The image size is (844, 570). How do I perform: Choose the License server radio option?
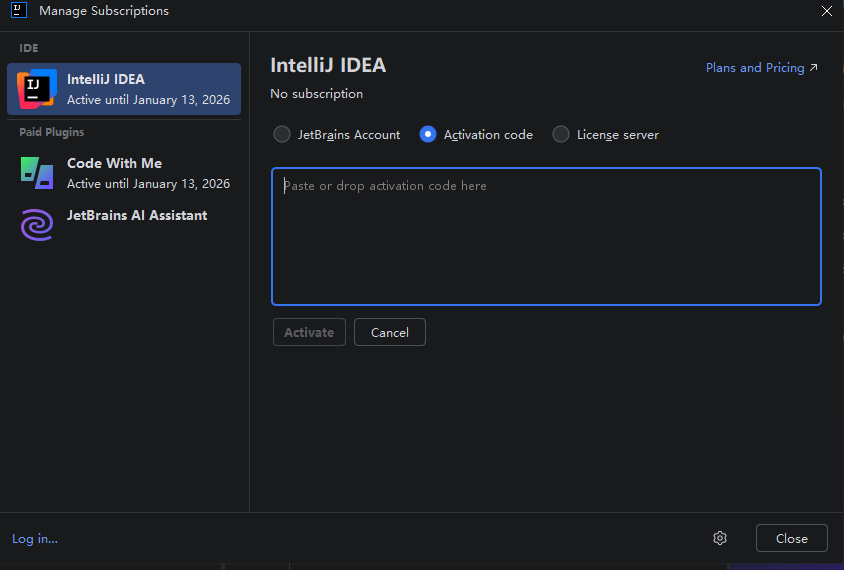coord(561,134)
